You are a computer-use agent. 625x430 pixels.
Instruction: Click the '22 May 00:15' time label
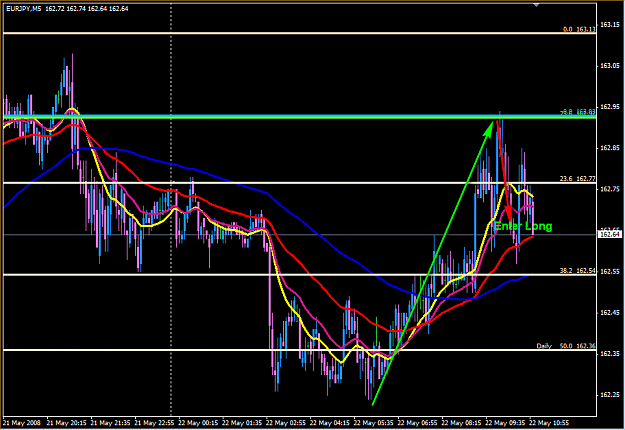tap(198, 422)
